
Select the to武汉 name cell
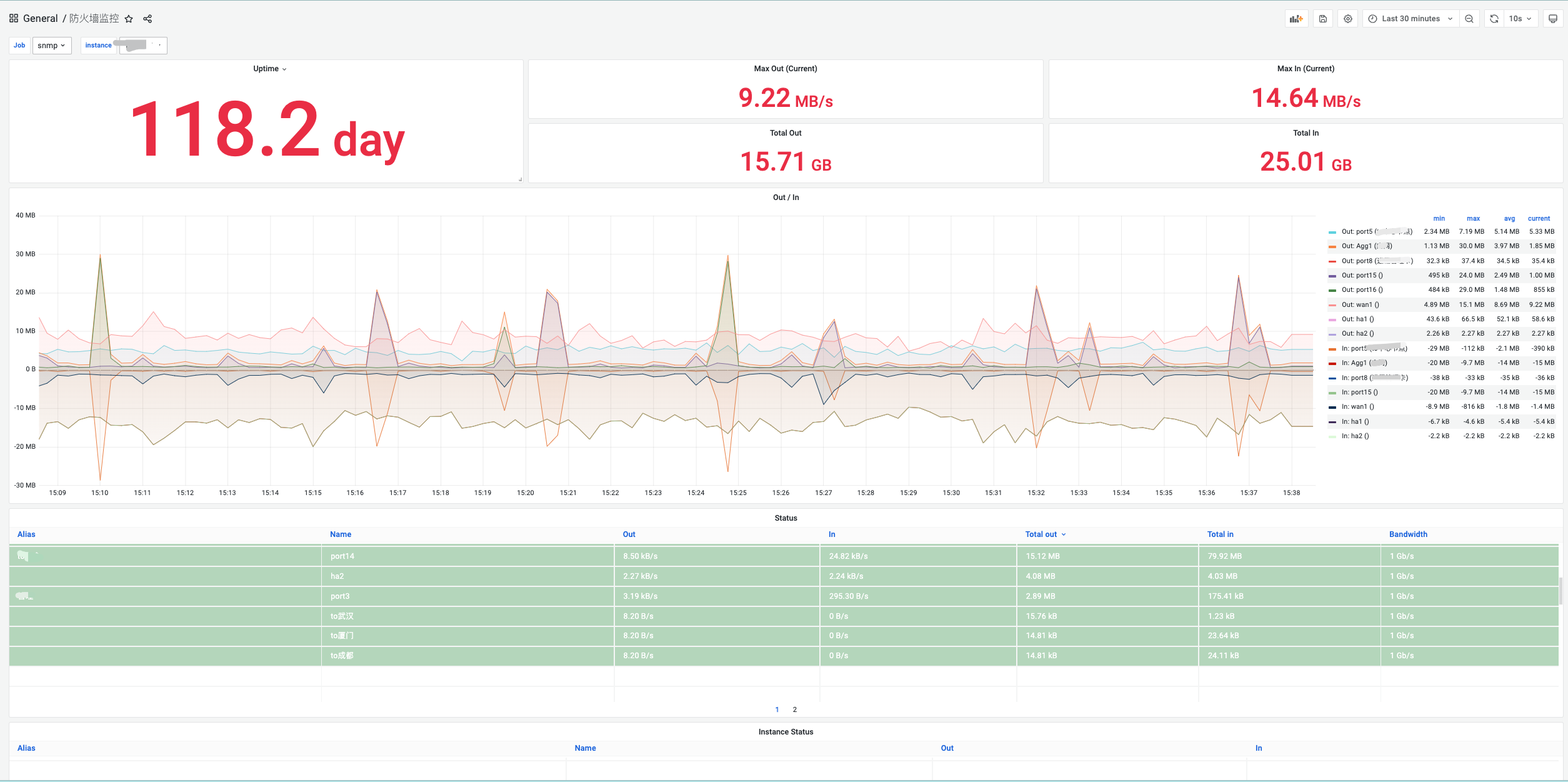point(467,616)
